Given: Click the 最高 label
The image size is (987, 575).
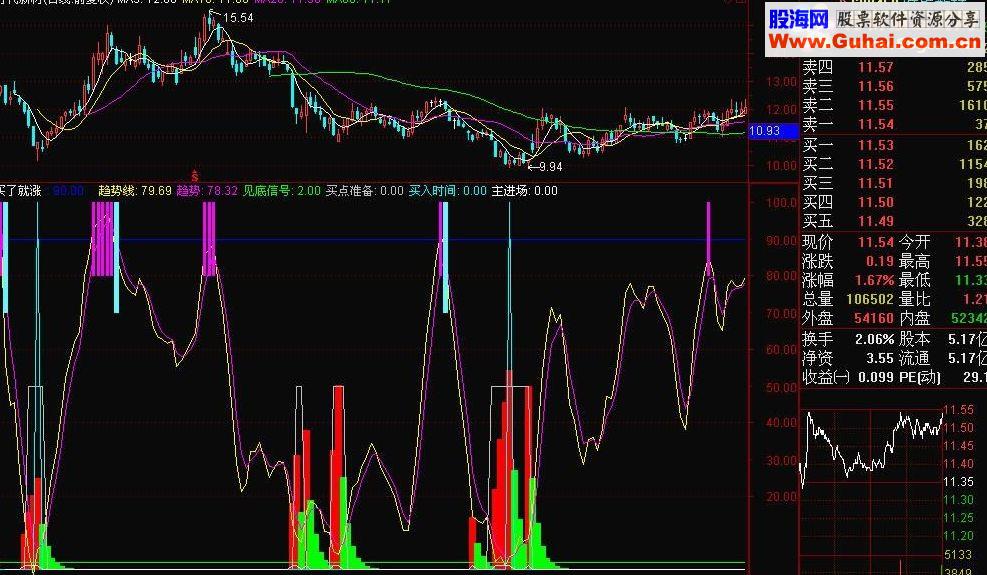Looking at the screenshot, I should point(915,261).
